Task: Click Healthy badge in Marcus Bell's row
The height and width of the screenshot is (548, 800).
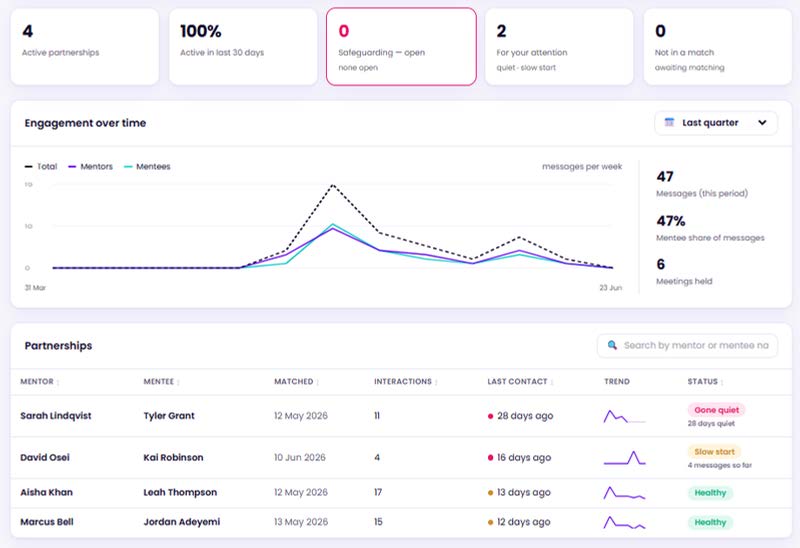Action: click(710, 522)
